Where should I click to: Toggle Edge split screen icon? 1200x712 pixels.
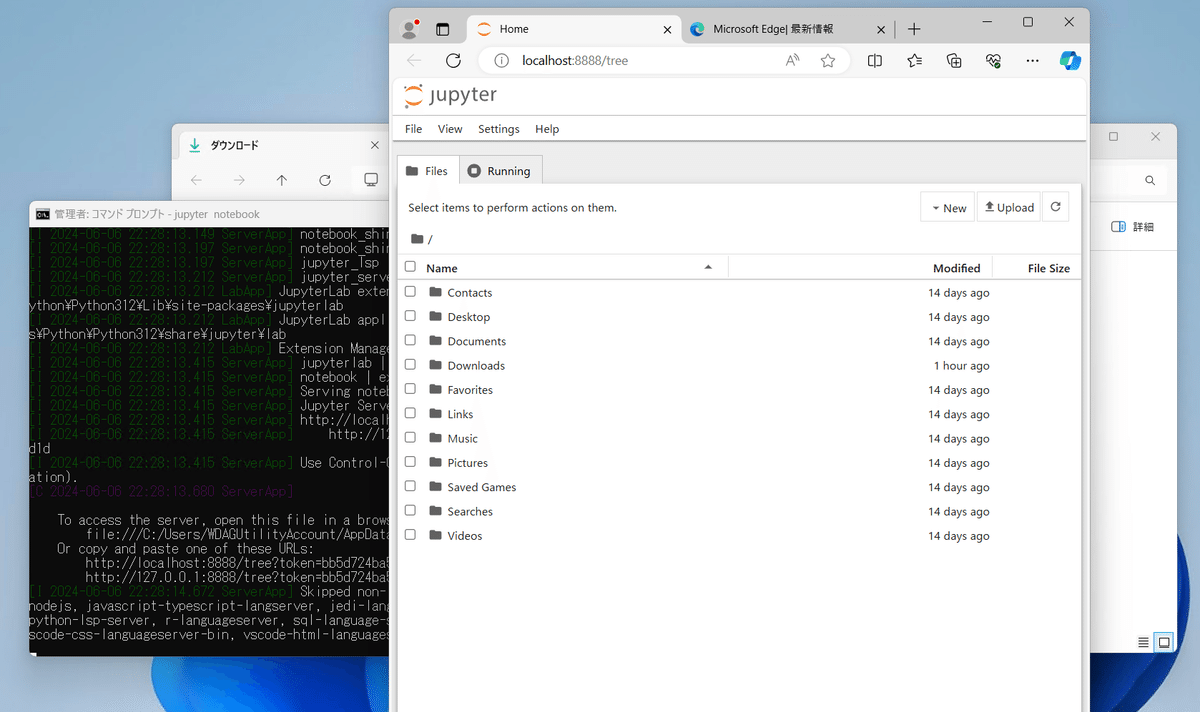[875, 60]
